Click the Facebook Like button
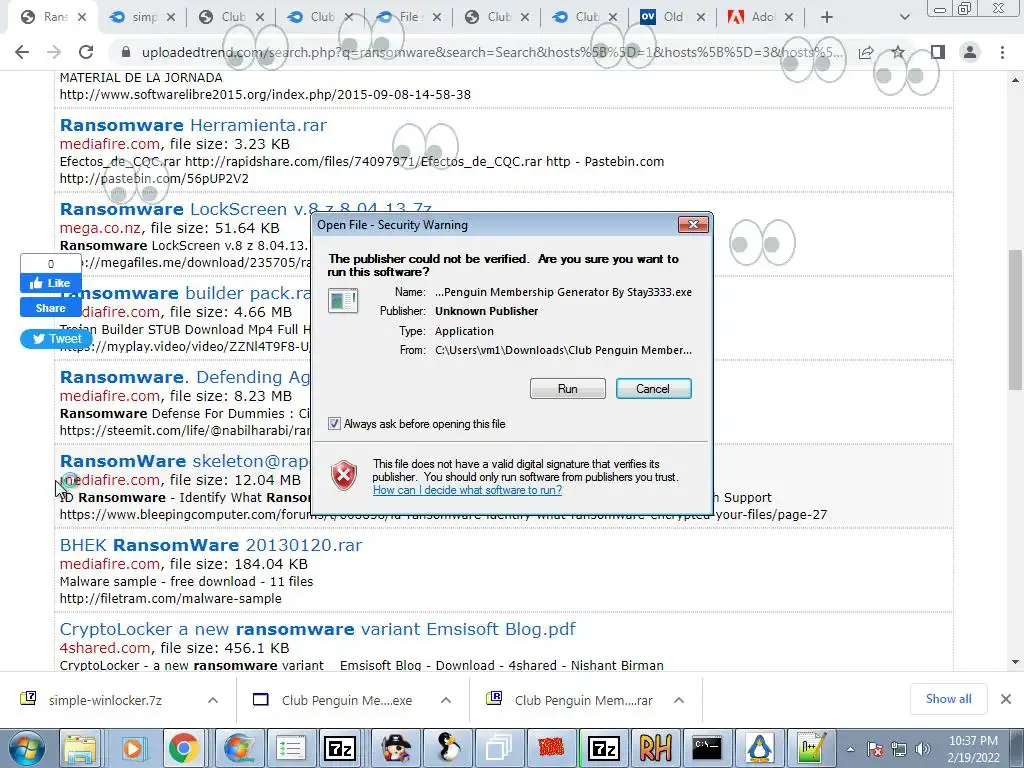The height and width of the screenshot is (768, 1024). [50, 283]
